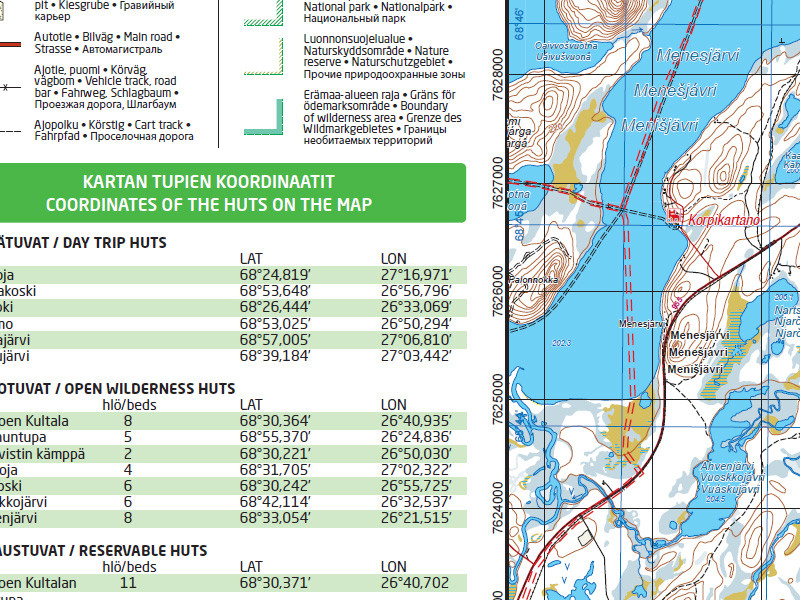
Task: Select longitude value 26°40,702
Action: coord(415,583)
